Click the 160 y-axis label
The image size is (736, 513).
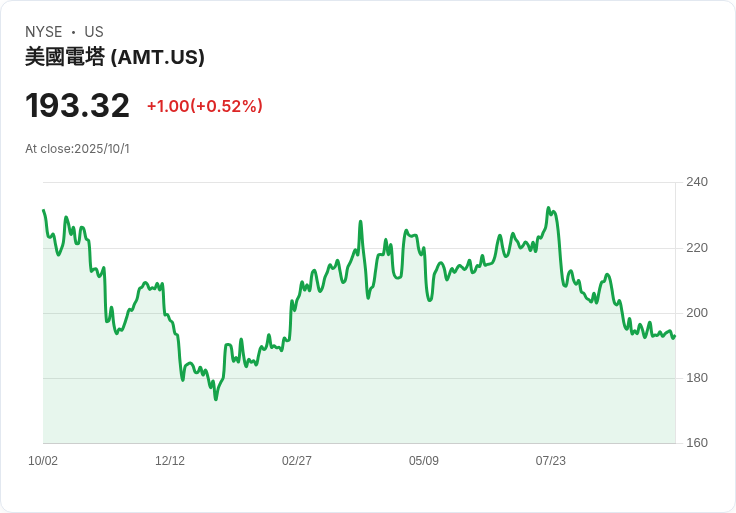click(x=697, y=443)
